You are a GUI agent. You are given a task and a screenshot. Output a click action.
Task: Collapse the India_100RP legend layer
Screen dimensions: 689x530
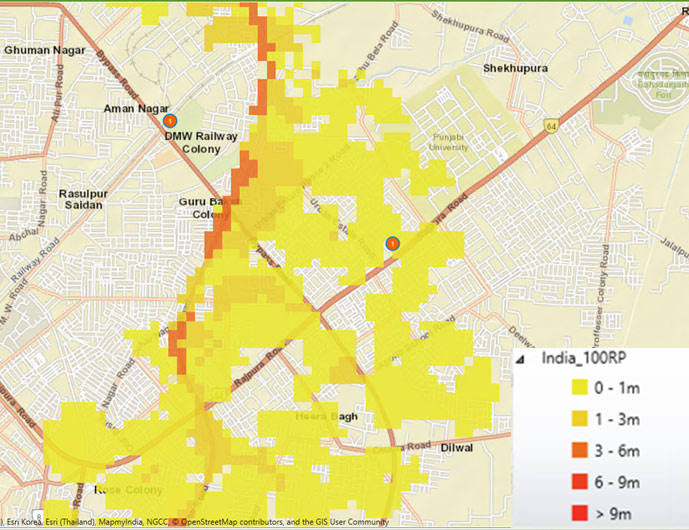tap(521, 360)
